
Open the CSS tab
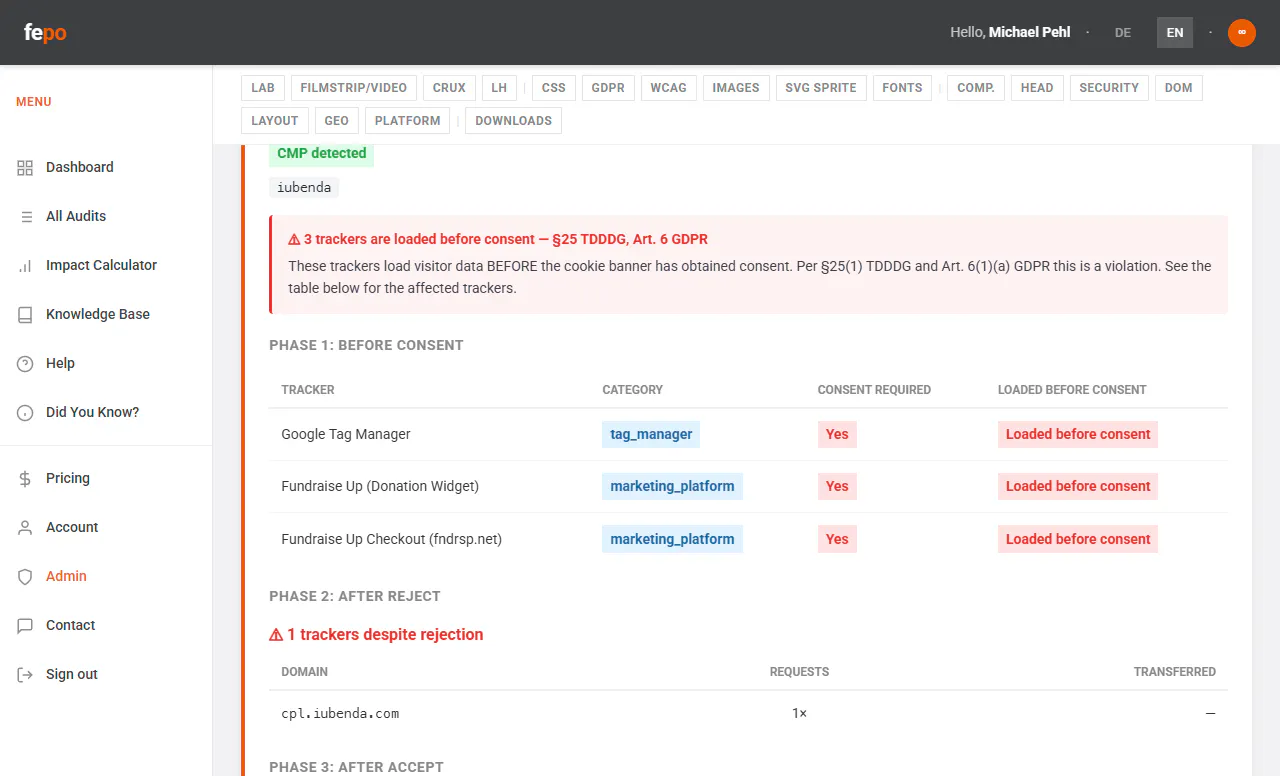coord(554,88)
